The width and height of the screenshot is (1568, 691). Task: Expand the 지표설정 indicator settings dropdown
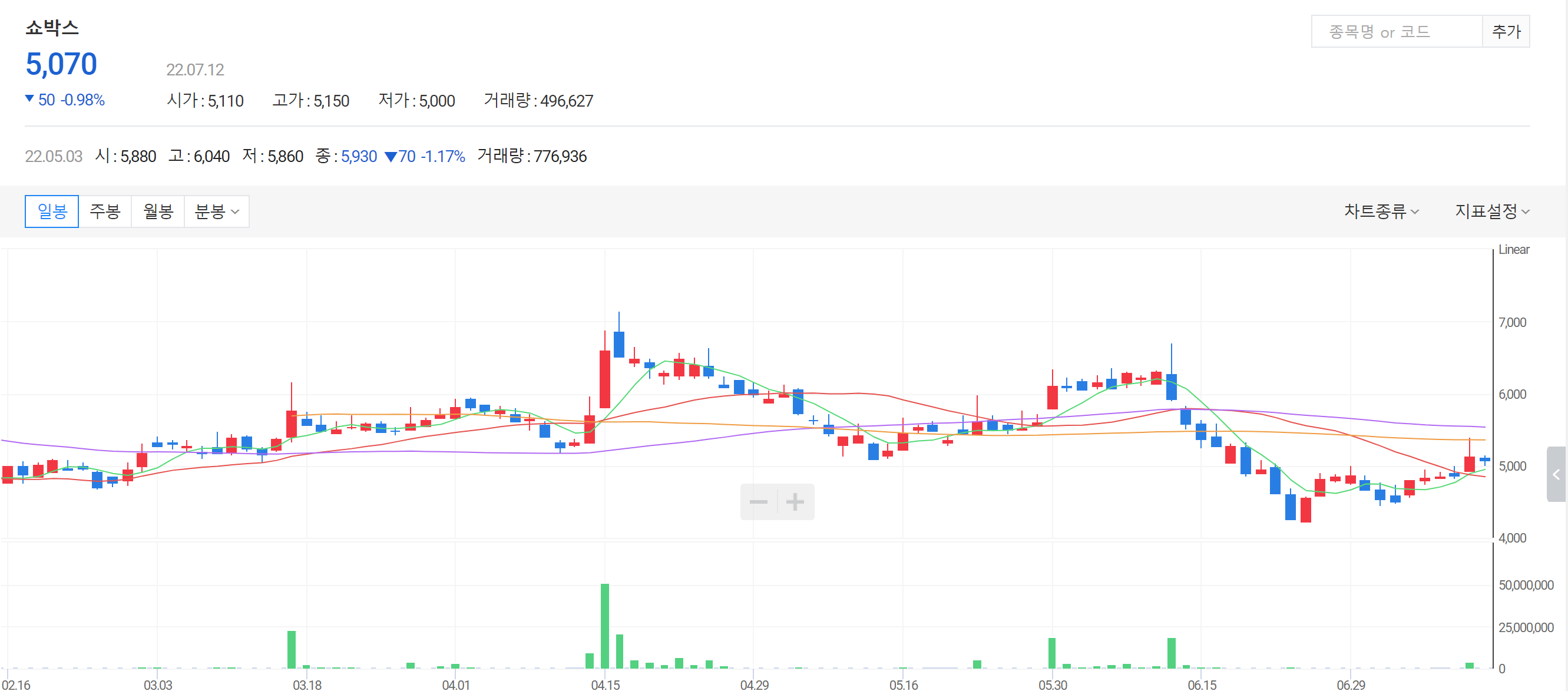coord(1491,211)
